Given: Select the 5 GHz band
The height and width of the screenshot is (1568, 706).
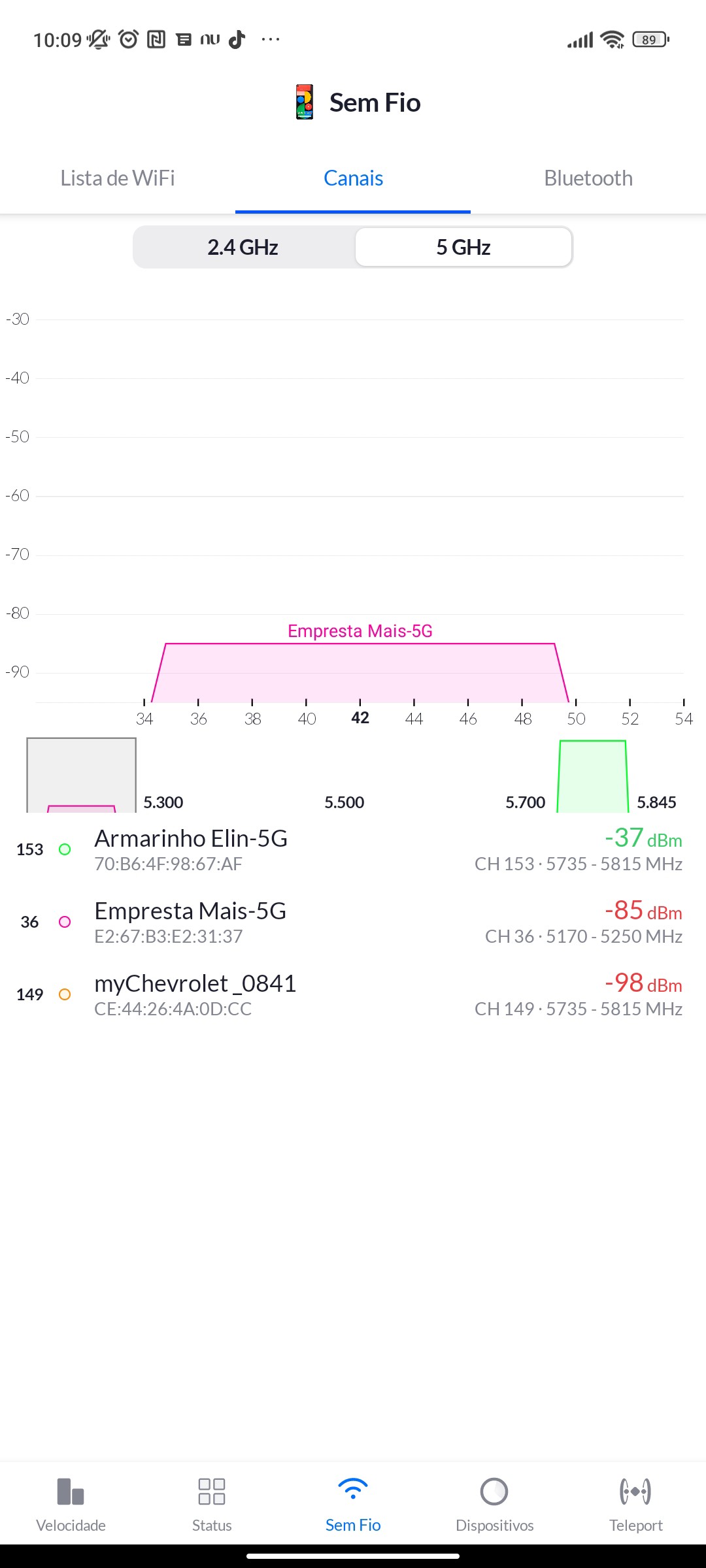Looking at the screenshot, I should (463, 247).
